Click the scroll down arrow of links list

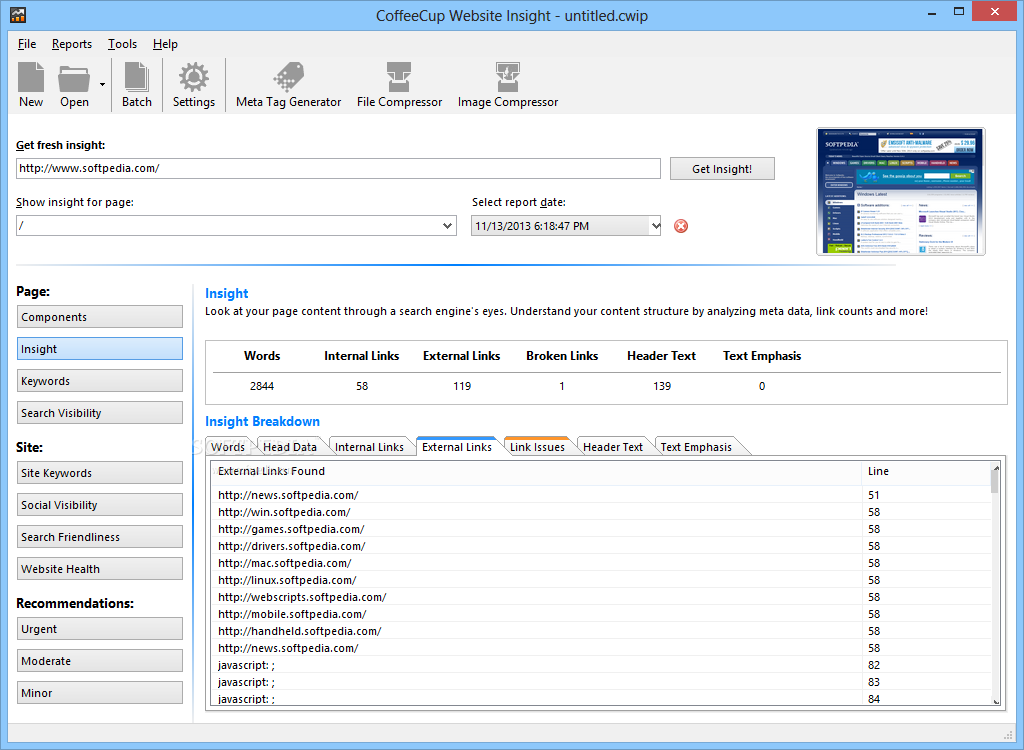click(x=996, y=701)
